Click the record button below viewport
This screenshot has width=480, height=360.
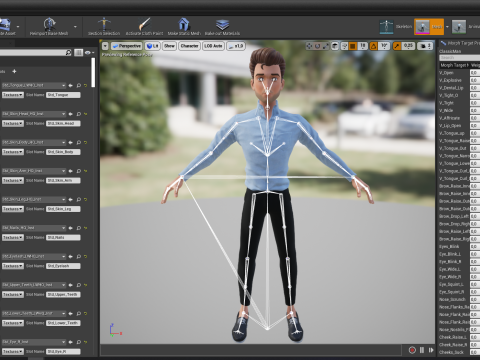coord(412,350)
